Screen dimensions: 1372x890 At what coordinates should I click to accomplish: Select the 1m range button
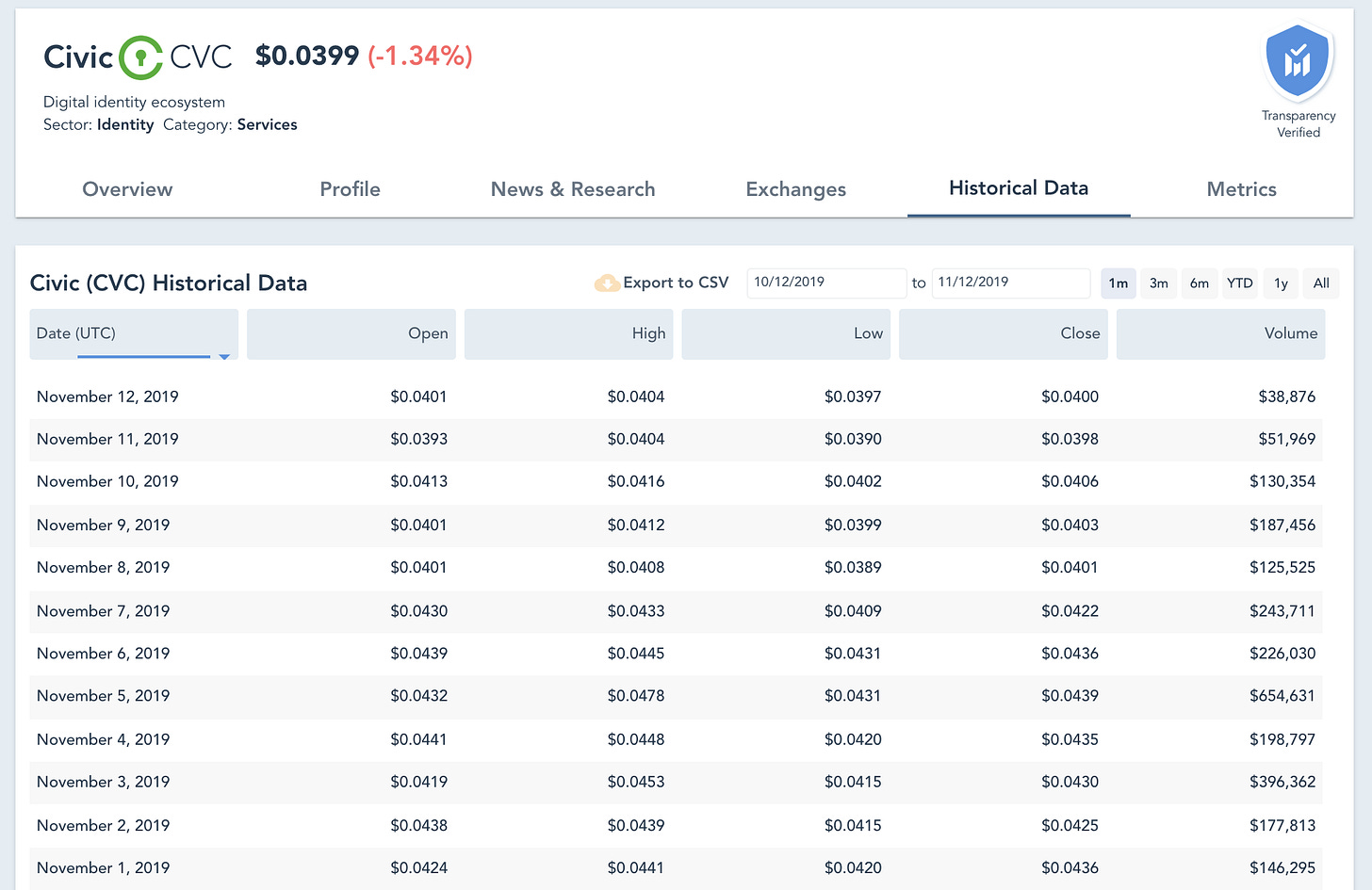point(1118,283)
